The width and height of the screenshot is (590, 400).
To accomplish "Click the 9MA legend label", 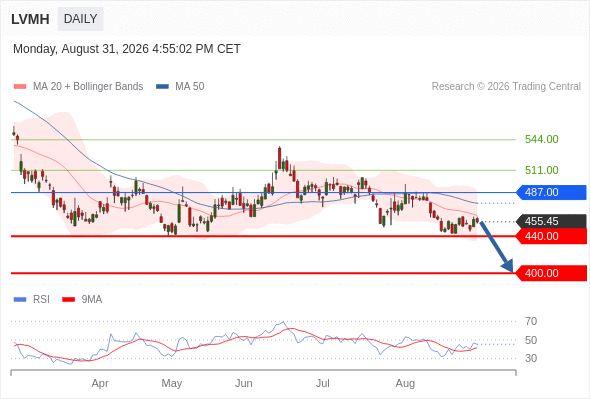I will (92, 300).
